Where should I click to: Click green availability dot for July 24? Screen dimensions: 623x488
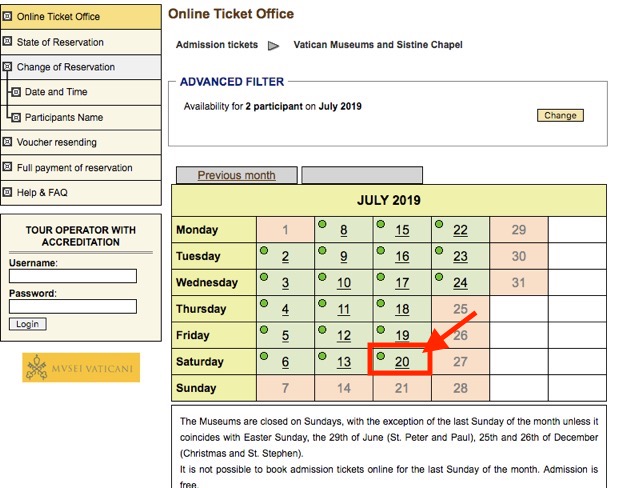(x=439, y=277)
